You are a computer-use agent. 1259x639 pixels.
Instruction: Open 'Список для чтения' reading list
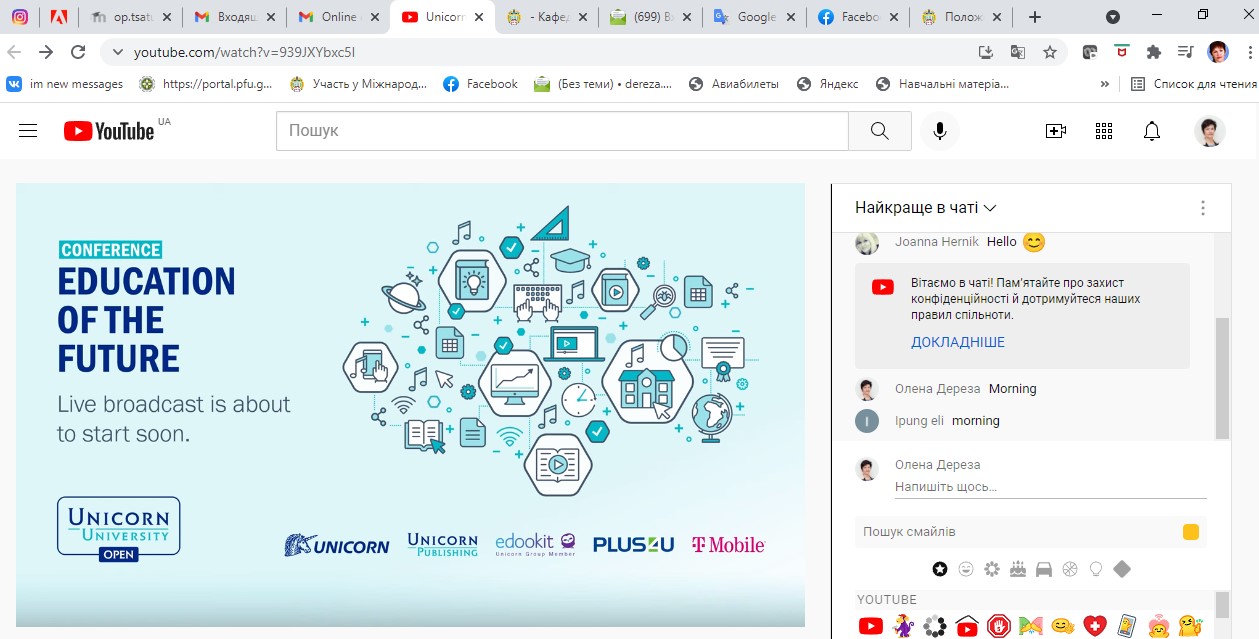point(1194,84)
